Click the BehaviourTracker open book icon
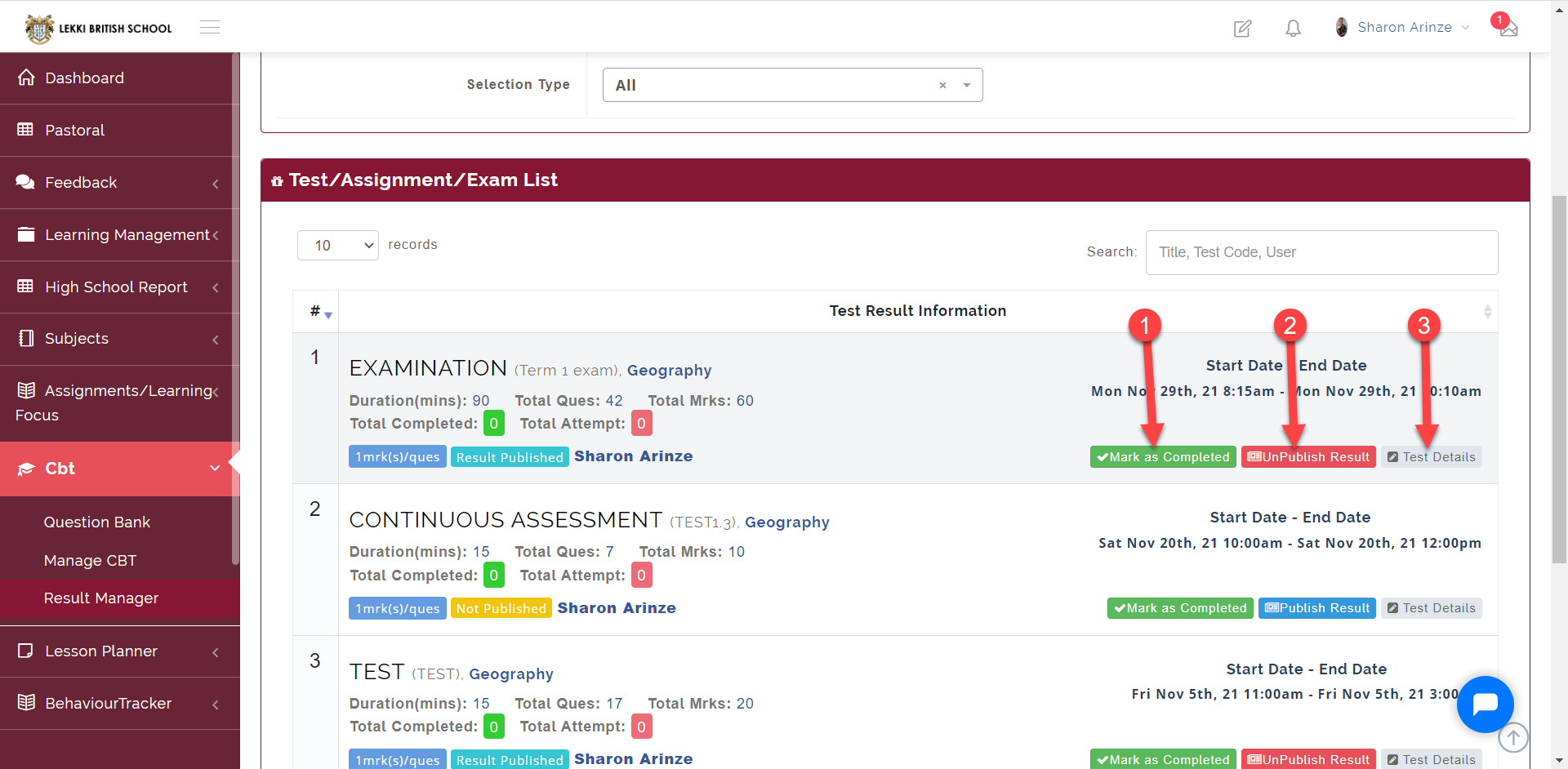1568x769 pixels. [x=26, y=703]
